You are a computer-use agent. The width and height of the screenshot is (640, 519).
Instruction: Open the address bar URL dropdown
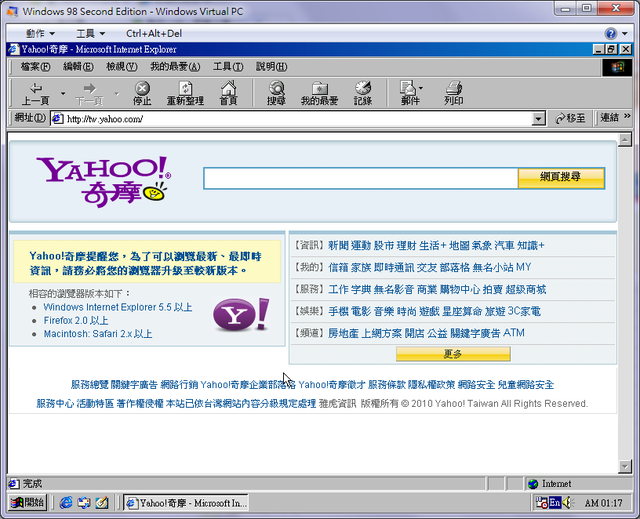[538, 119]
